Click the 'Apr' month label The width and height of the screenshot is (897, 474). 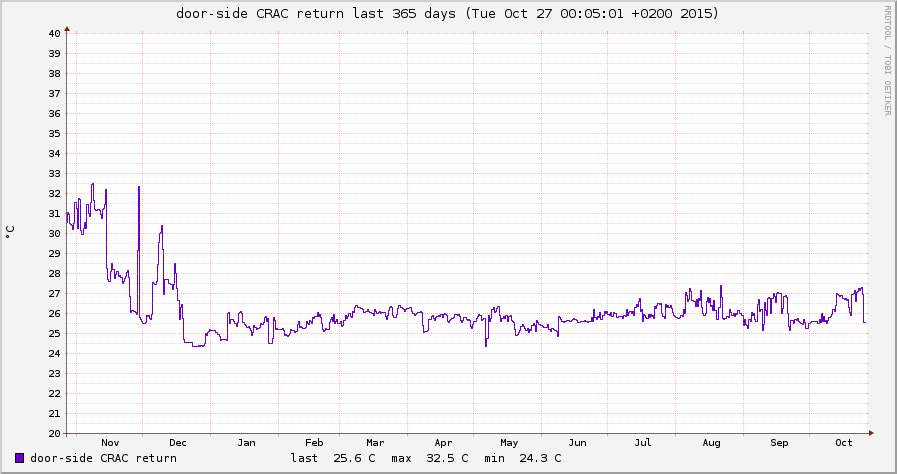click(x=443, y=443)
